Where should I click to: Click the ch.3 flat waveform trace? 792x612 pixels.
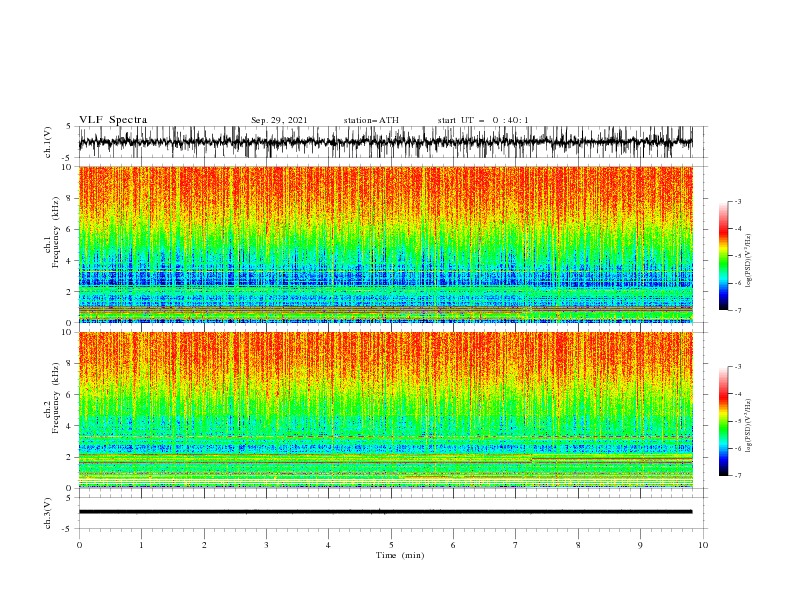tap(385, 512)
